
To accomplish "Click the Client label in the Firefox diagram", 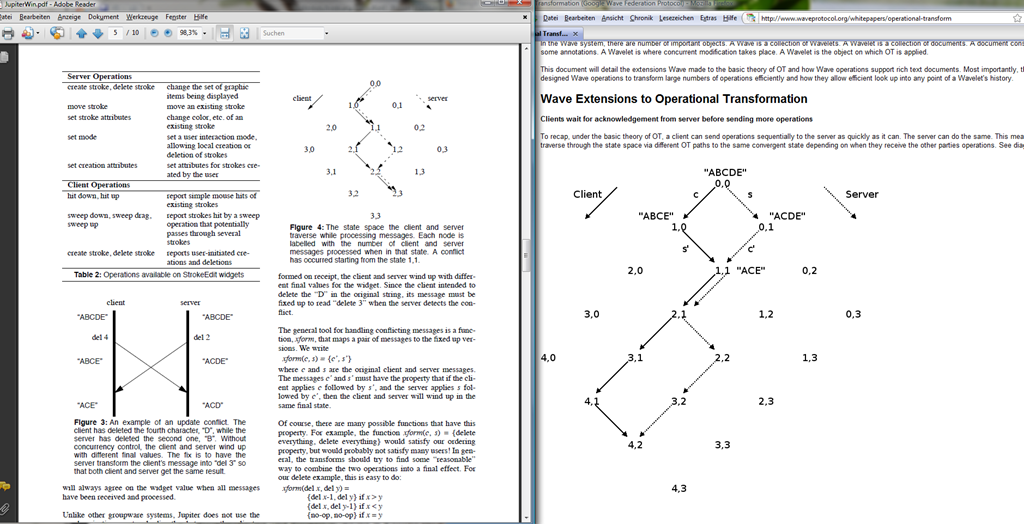I will (587, 194).
